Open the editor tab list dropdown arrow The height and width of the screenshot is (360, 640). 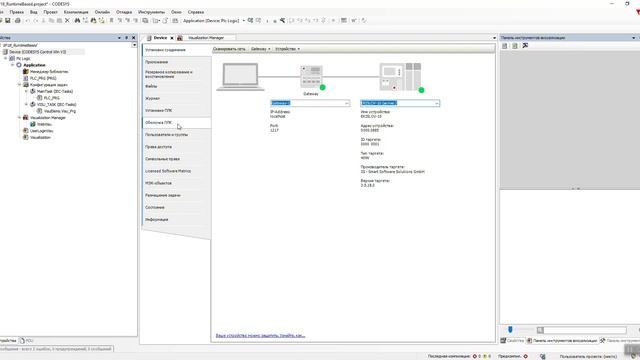click(494, 38)
